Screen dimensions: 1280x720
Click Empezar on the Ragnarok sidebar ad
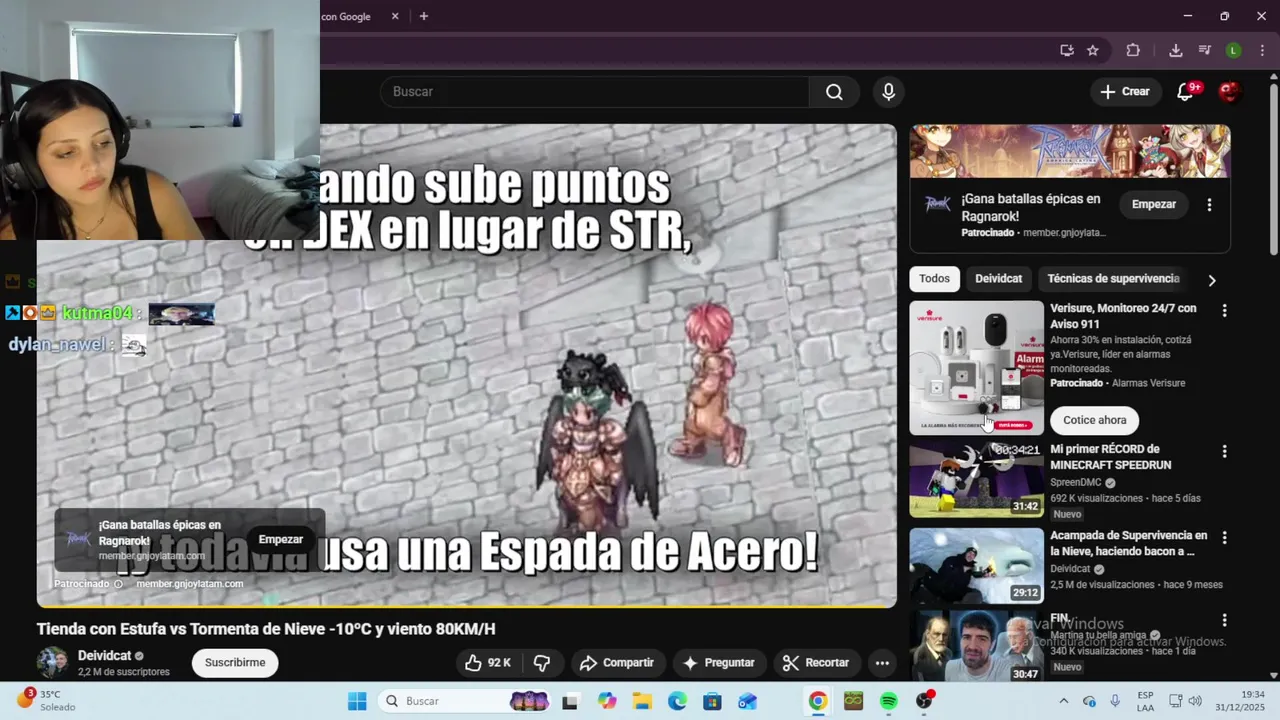click(x=1154, y=204)
